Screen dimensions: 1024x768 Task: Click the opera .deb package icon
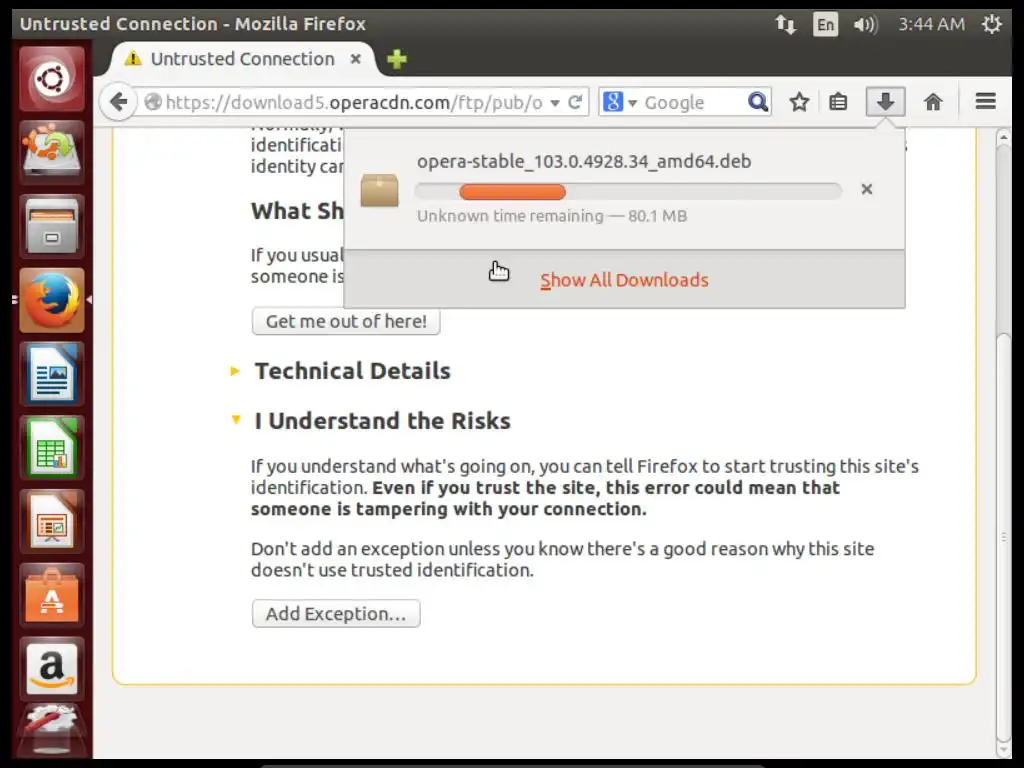click(x=379, y=190)
